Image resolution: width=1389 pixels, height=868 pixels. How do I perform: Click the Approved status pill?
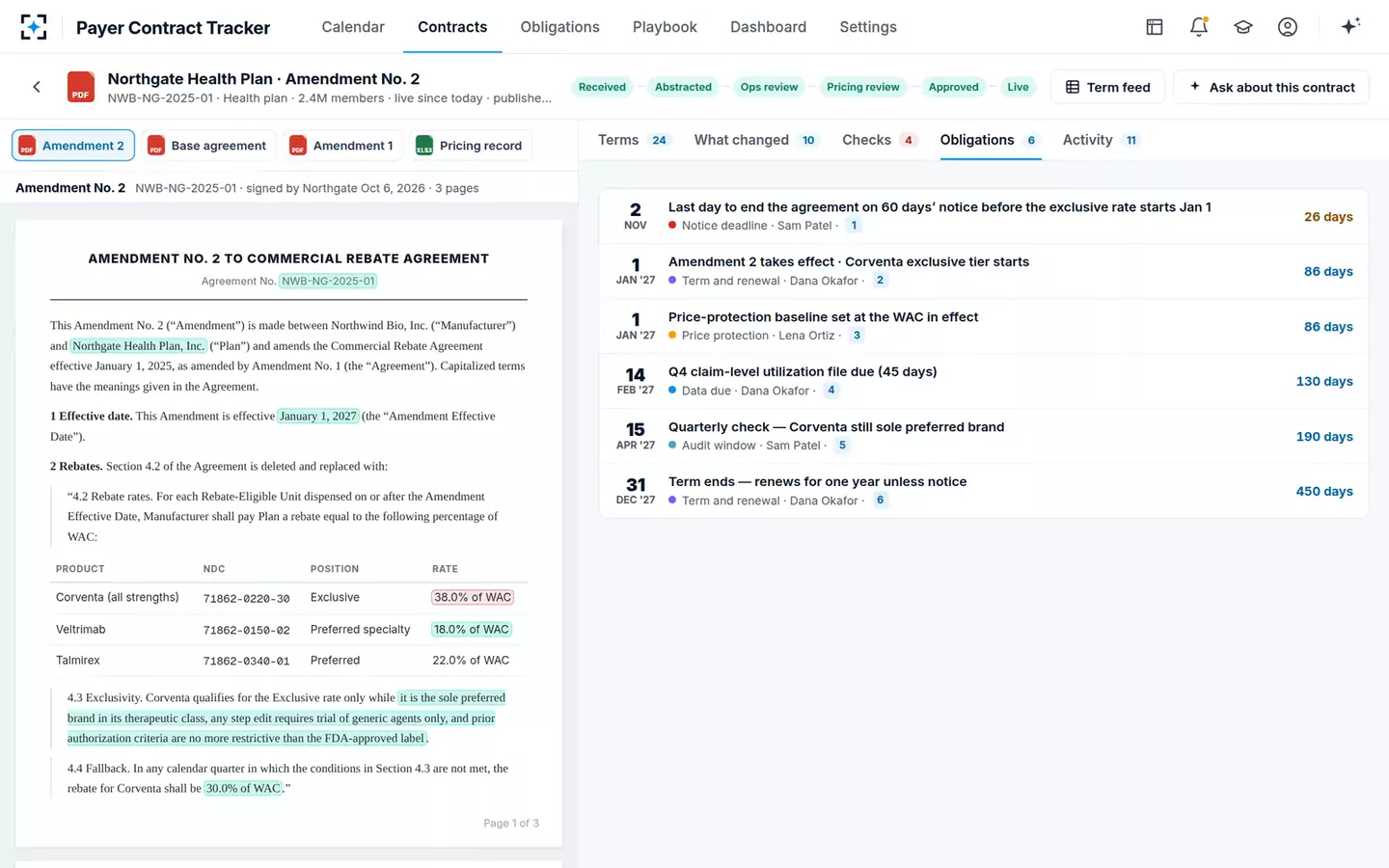(953, 87)
